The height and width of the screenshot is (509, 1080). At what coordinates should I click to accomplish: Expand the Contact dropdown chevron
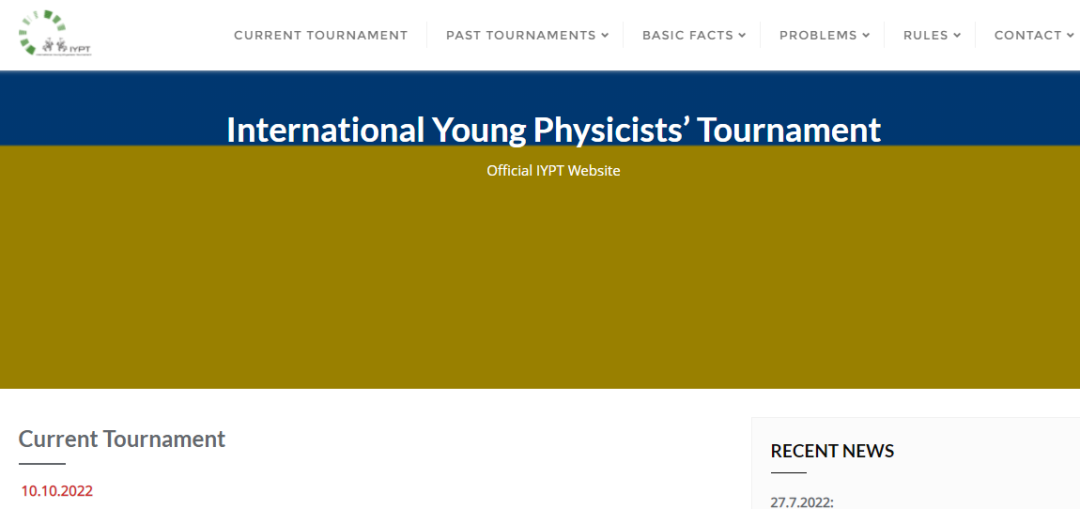(x=1070, y=35)
